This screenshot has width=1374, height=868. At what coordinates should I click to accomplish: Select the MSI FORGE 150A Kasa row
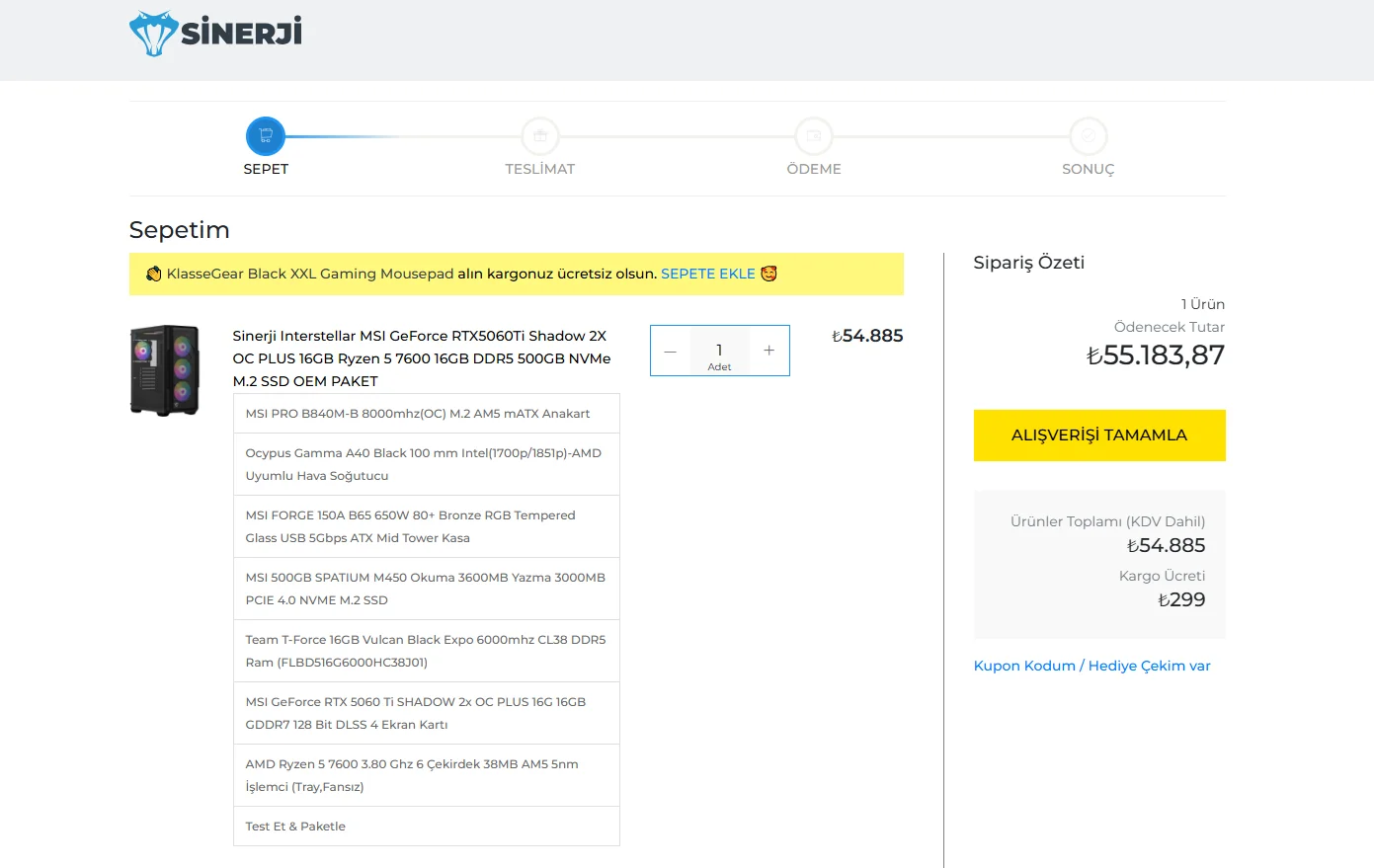pos(427,526)
